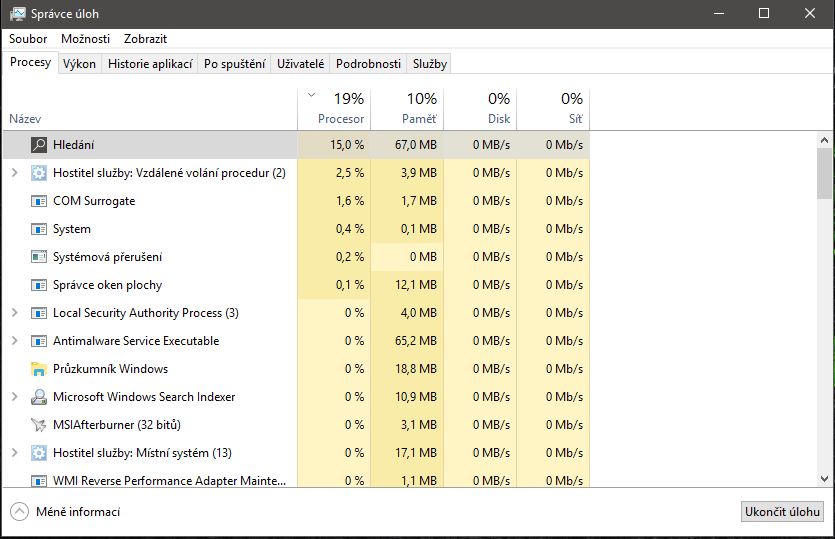
Task: Expand Hostitel služby: Místní systém group
Action: (x=14, y=453)
